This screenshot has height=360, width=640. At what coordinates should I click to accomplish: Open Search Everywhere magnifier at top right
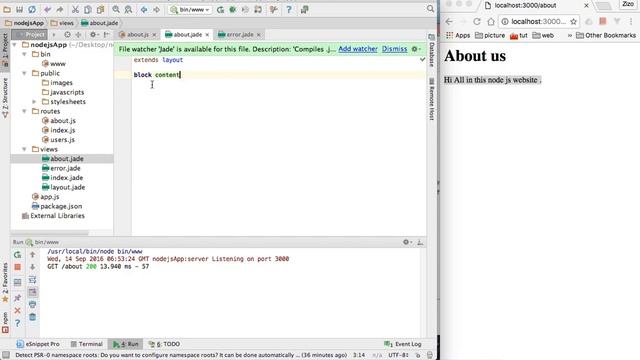tap(430, 9)
